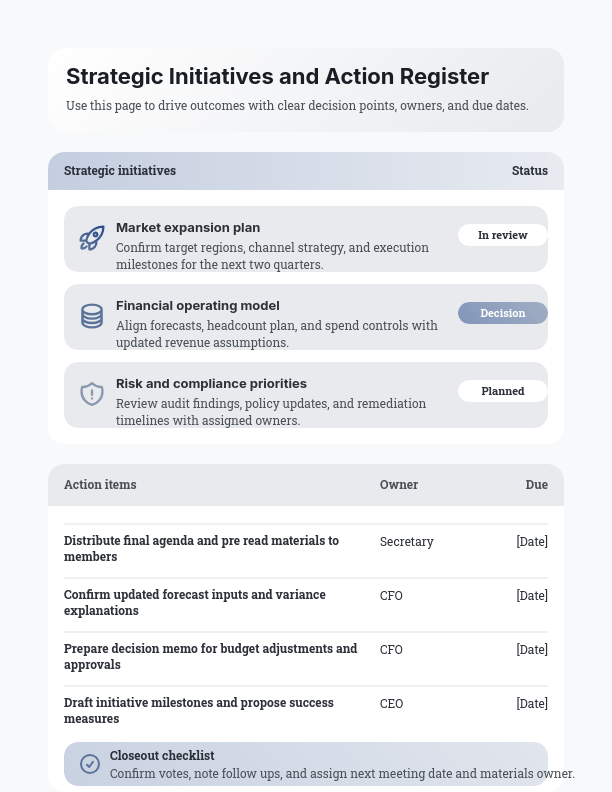Click the date for forecast inputs task
Screen dimensions: 612x792
pyautogui.click(x=532, y=596)
